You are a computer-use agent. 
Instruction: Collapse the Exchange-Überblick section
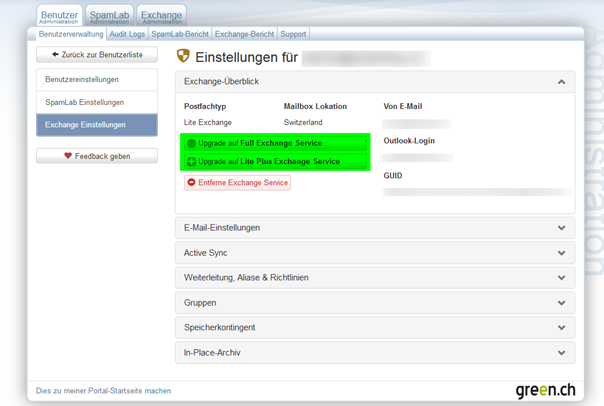561,82
